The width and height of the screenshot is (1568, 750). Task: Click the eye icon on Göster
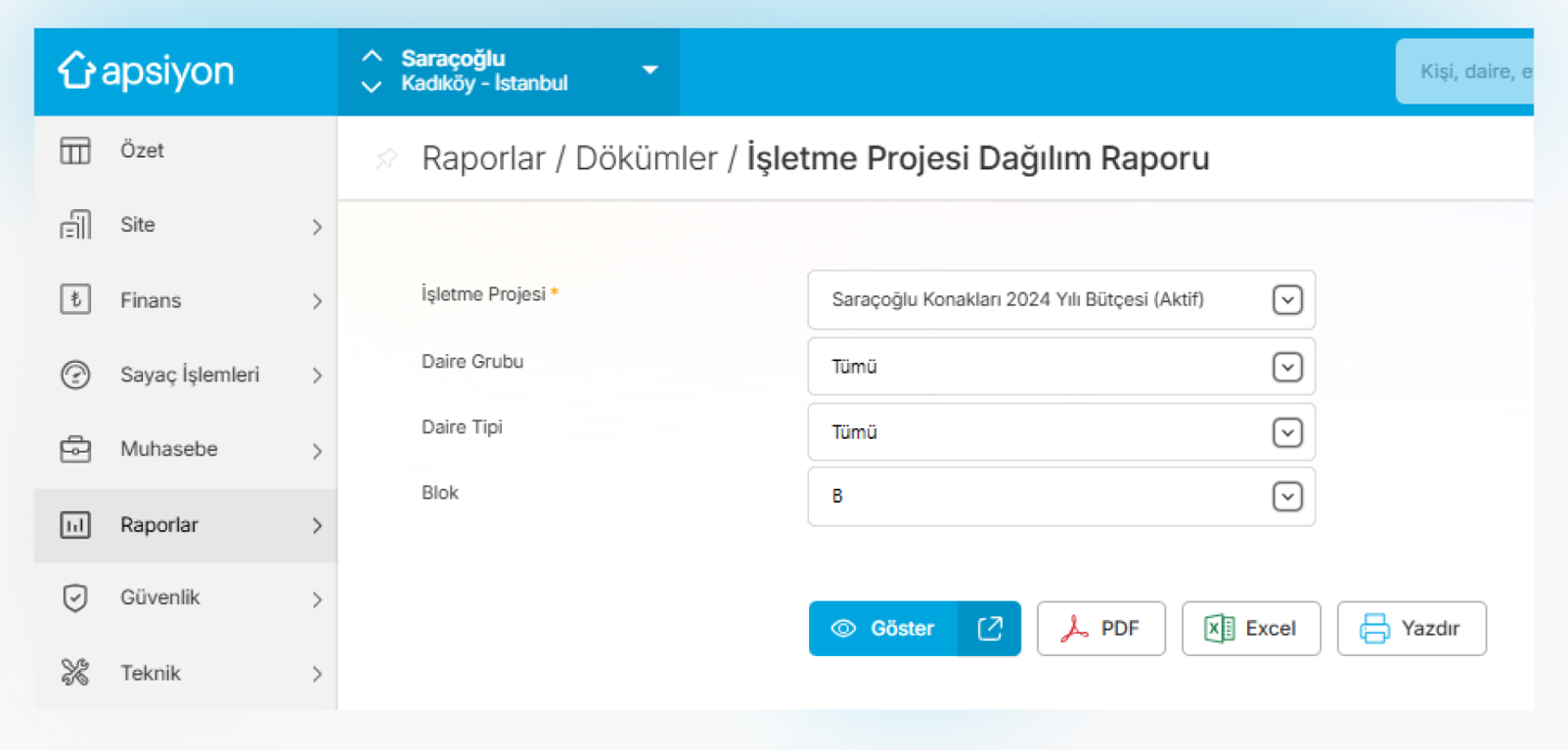tap(843, 629)
